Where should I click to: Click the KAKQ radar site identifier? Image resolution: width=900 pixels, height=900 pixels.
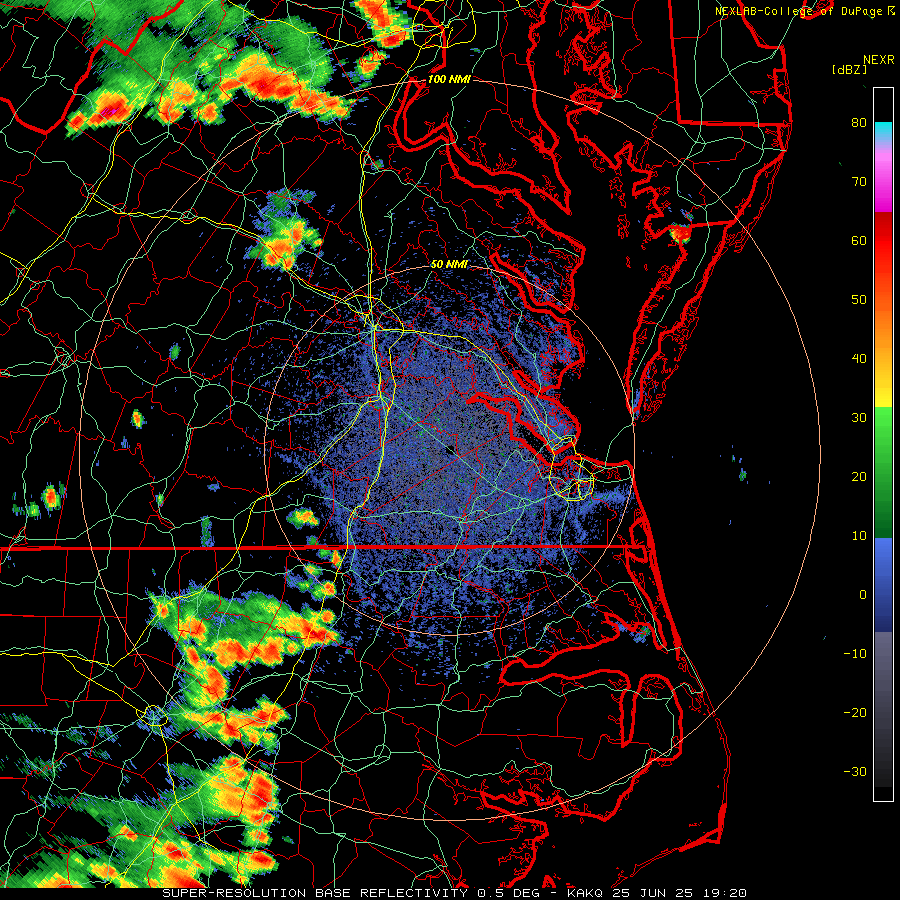tap(586, 893)
